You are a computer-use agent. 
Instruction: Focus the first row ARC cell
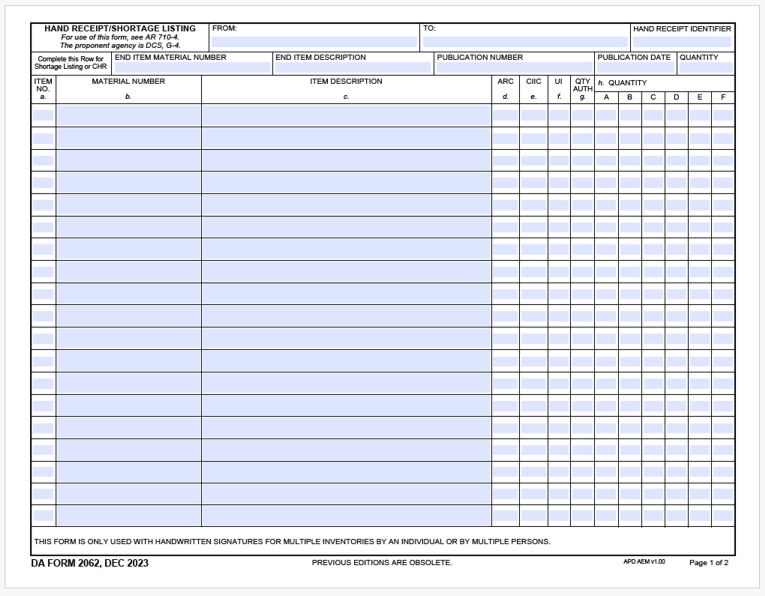505,115
